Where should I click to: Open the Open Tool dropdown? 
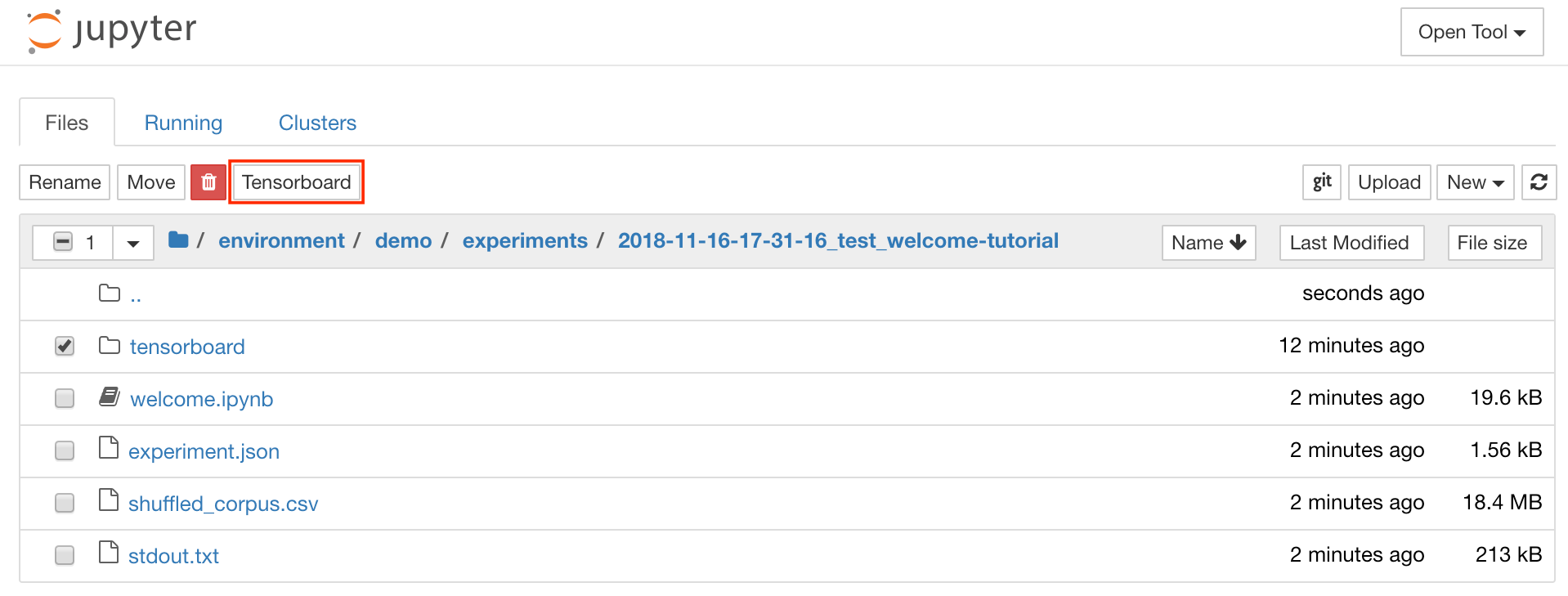coord(1472,33)
